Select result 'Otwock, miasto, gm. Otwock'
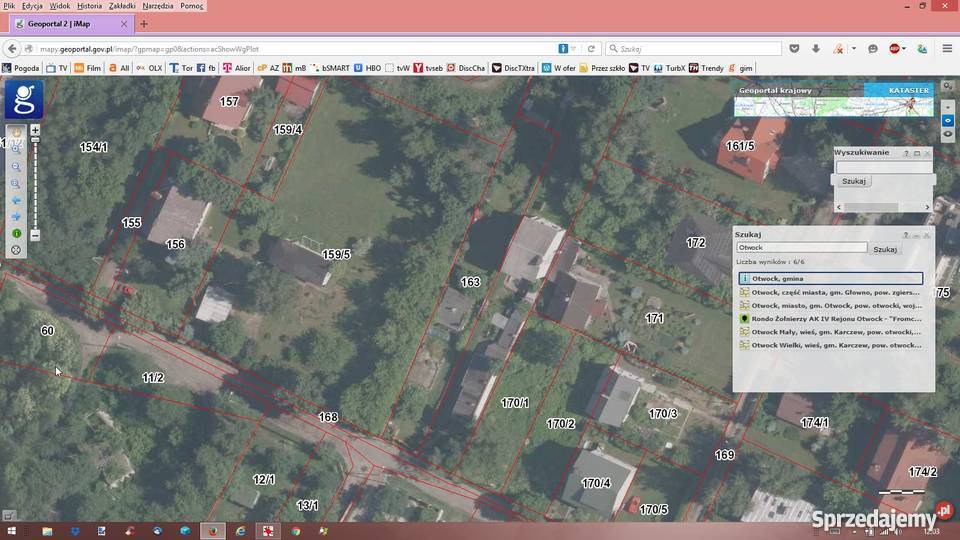960x540 pixels. point(831,305)
